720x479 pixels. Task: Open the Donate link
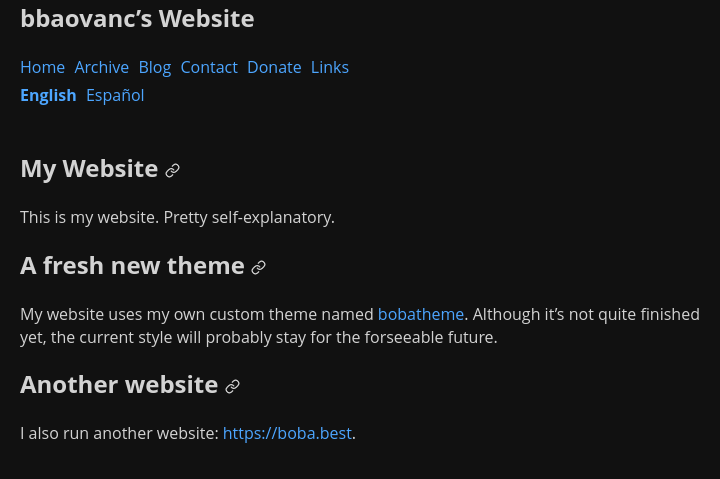(x=274, y=67)
